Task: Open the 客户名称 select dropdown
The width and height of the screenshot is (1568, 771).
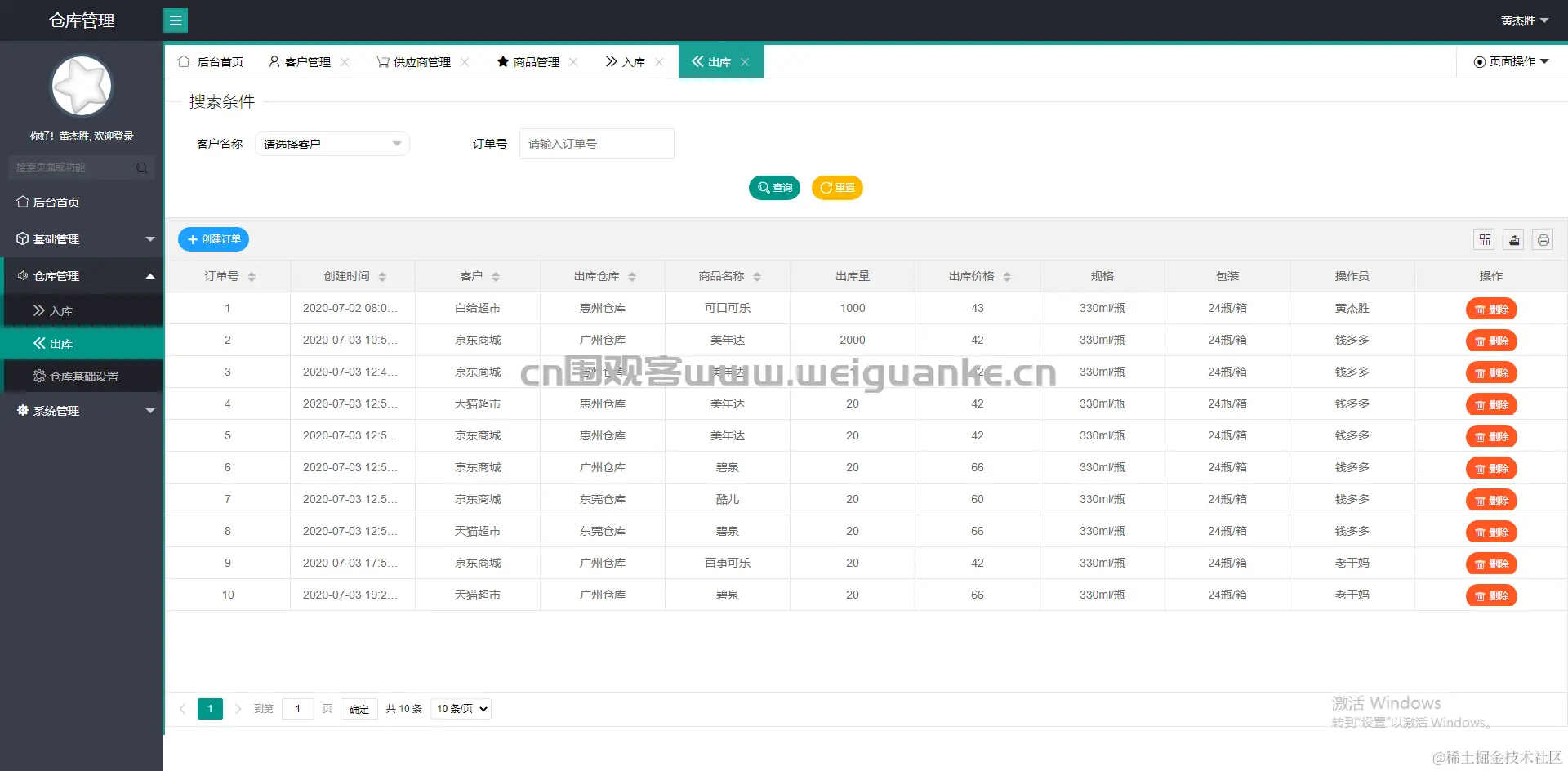Action: tap(332, 144)
